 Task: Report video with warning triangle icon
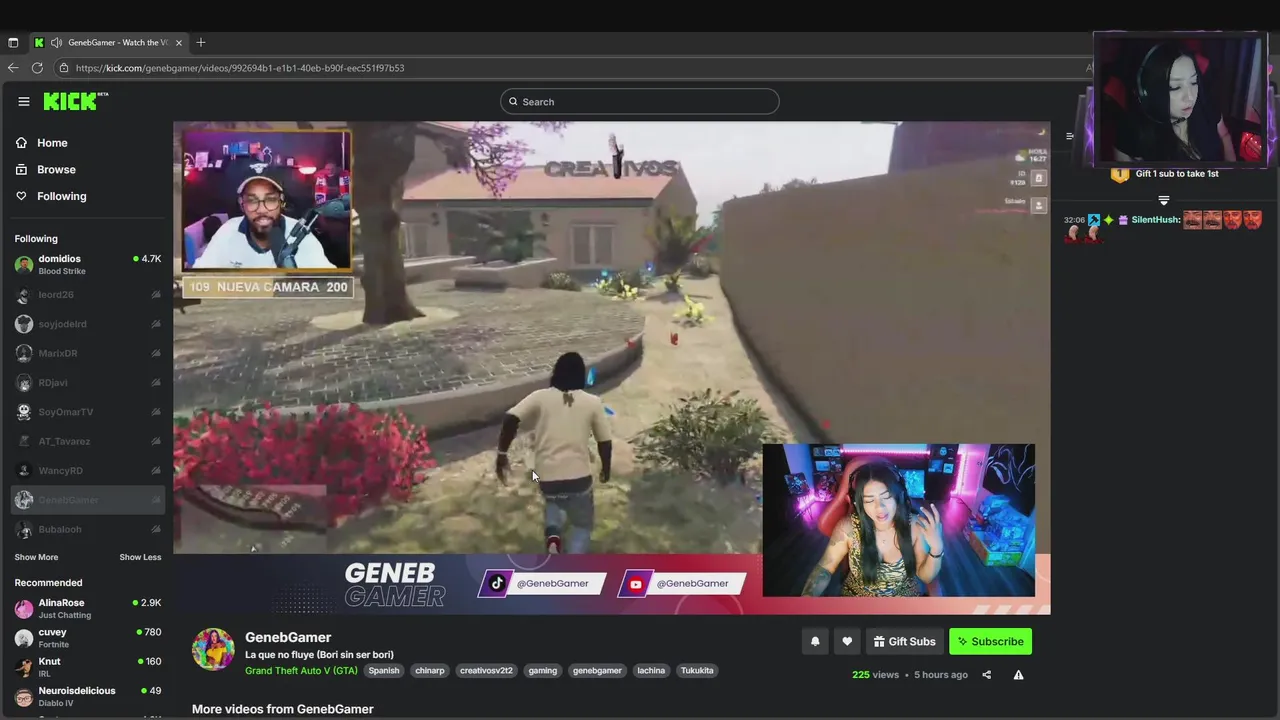tap(1018, 675)
